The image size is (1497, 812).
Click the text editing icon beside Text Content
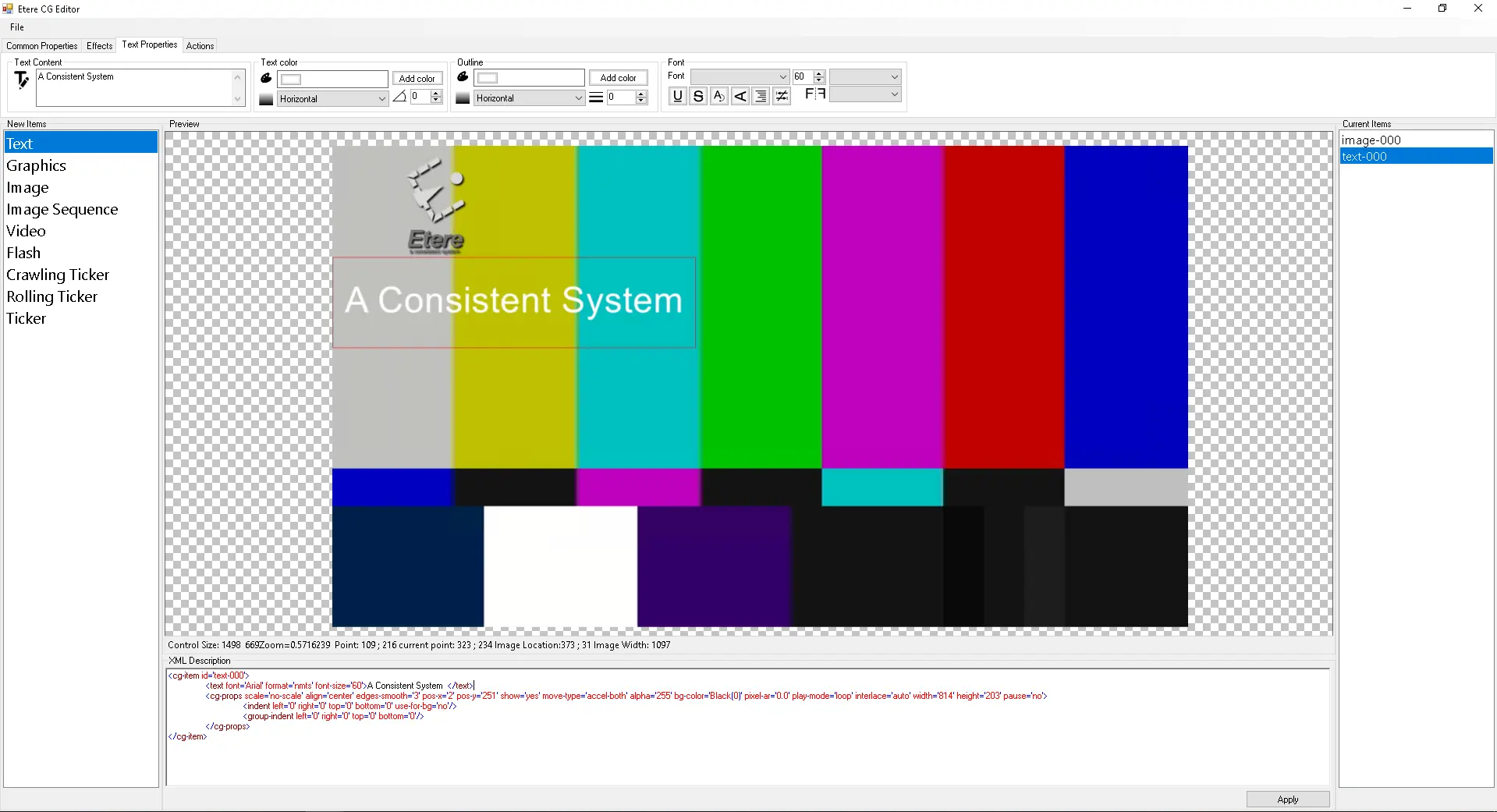[22, 80]
